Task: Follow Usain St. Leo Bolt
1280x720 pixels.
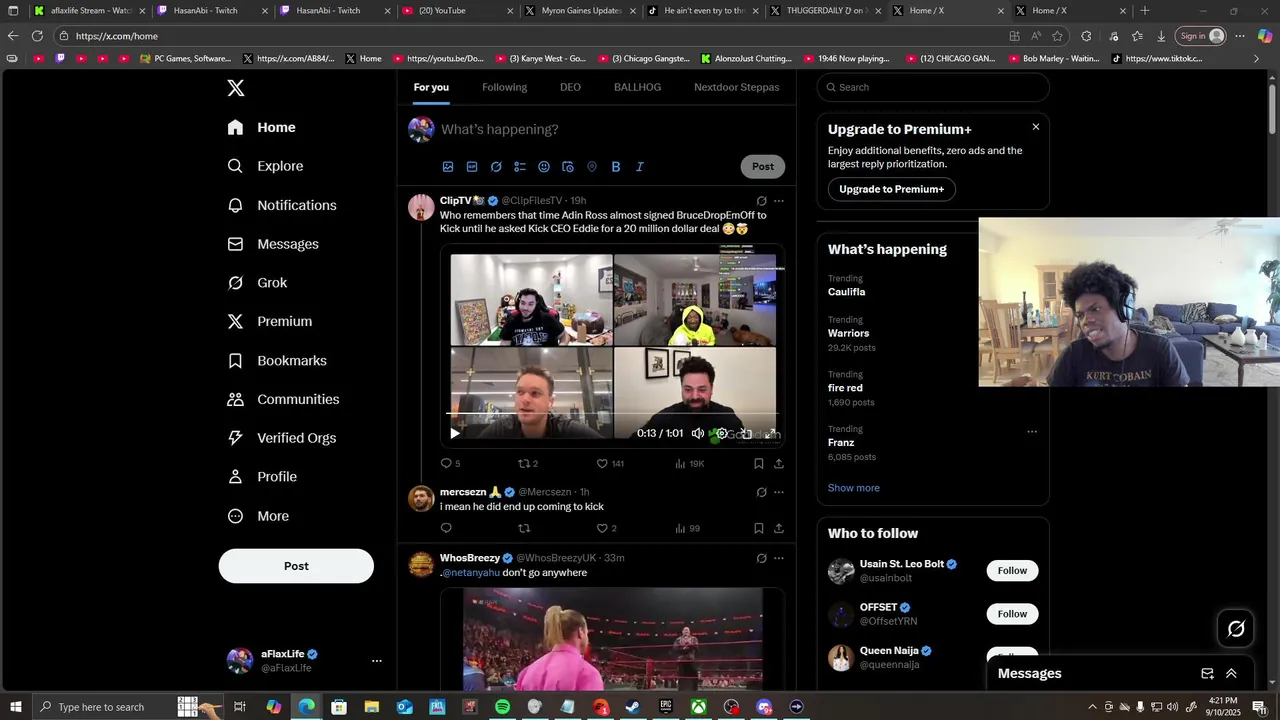Action: [1012, 571]
